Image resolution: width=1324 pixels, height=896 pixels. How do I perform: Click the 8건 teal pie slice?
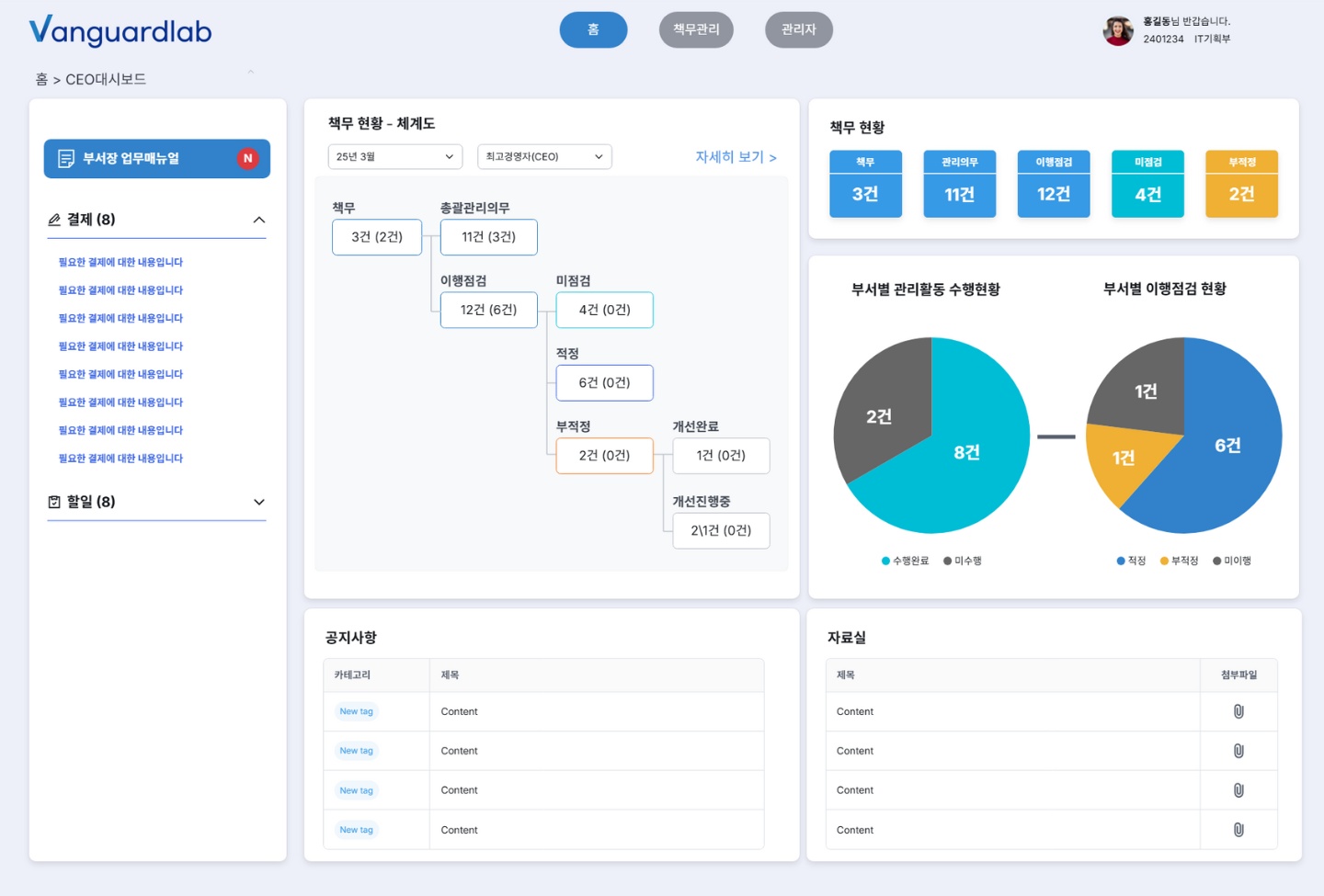point(965,452)
